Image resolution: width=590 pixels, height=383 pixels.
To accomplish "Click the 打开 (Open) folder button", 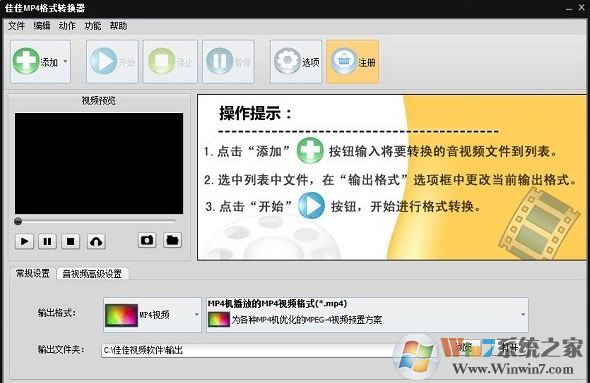I will point(509,348).
